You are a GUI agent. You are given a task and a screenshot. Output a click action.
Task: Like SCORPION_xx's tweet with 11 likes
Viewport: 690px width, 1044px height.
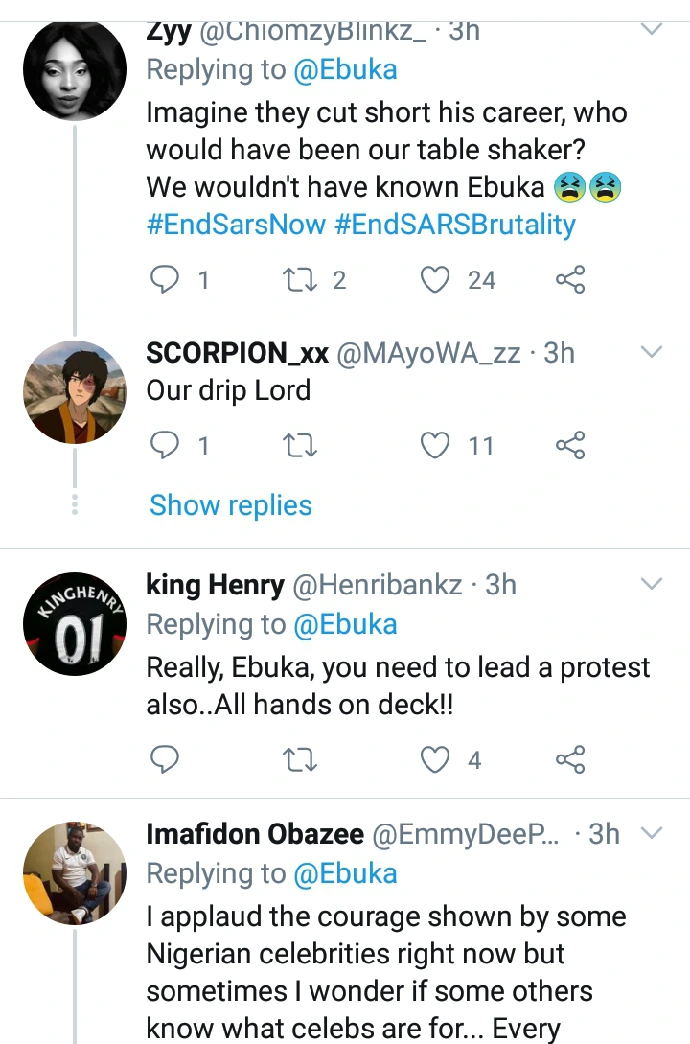435,445
